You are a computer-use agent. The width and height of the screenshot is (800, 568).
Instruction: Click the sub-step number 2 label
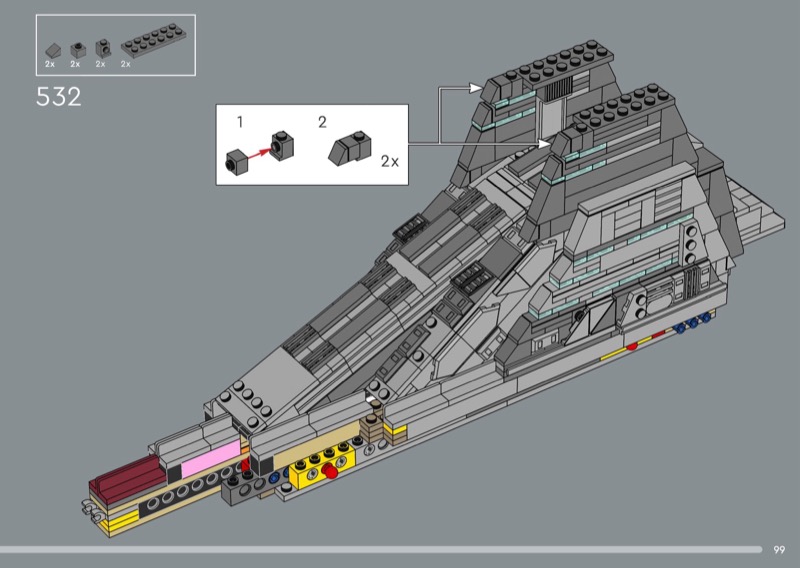[x=322, y=122]
